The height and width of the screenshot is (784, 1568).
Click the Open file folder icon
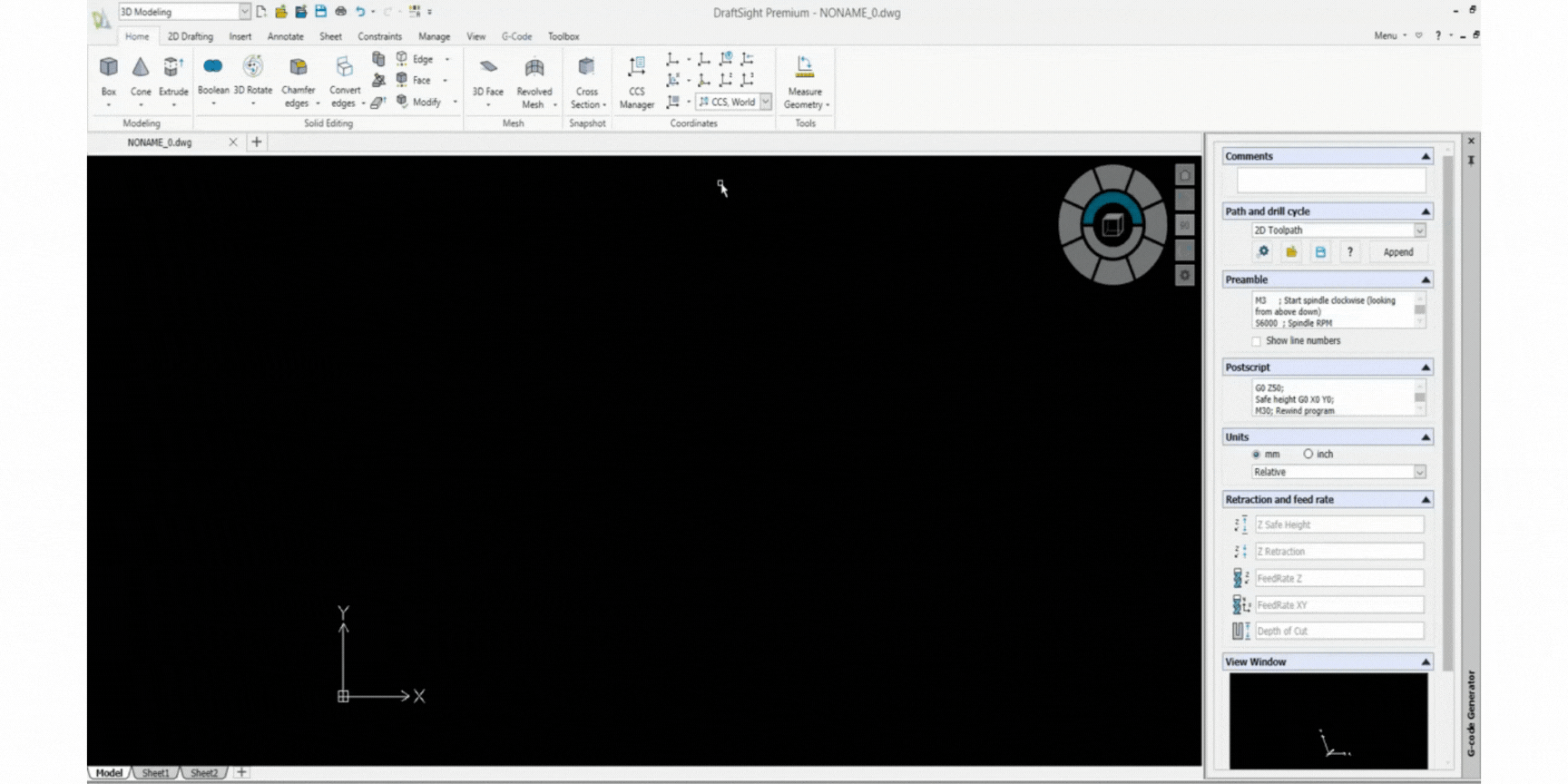pos(281,12)
